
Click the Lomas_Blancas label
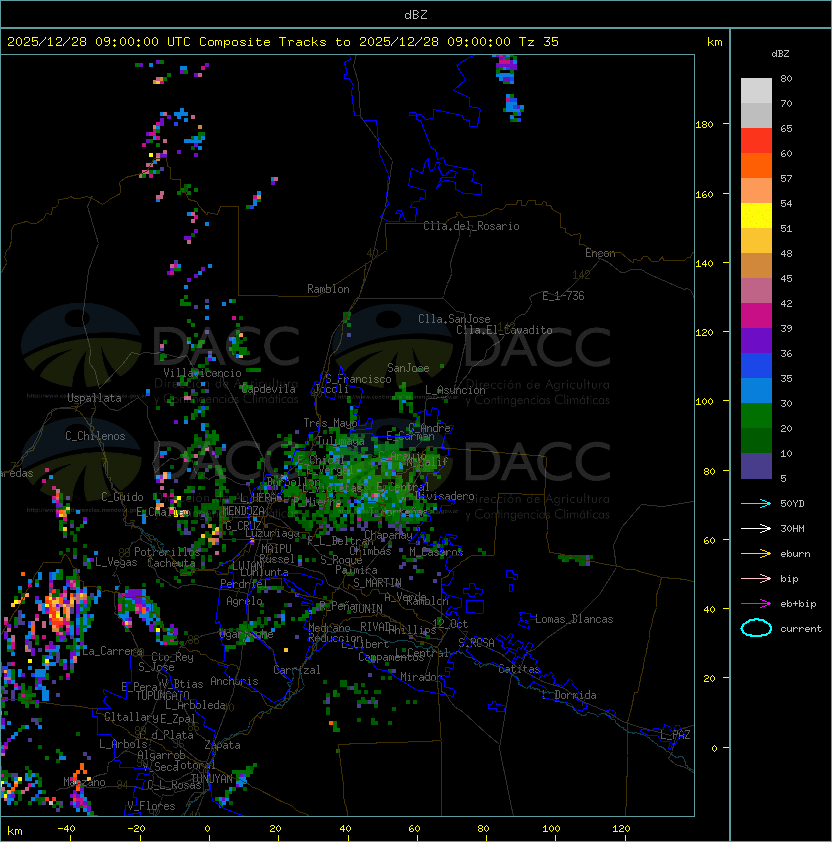click(574, 619)
